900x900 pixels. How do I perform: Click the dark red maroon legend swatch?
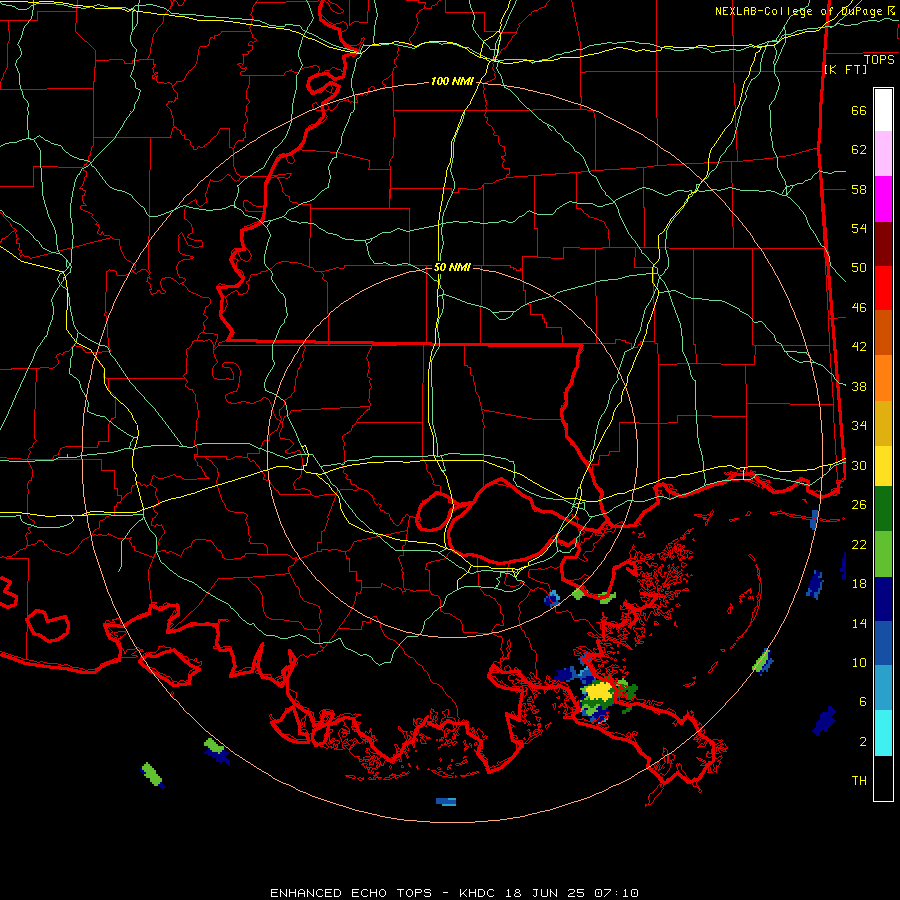(883, 244)
